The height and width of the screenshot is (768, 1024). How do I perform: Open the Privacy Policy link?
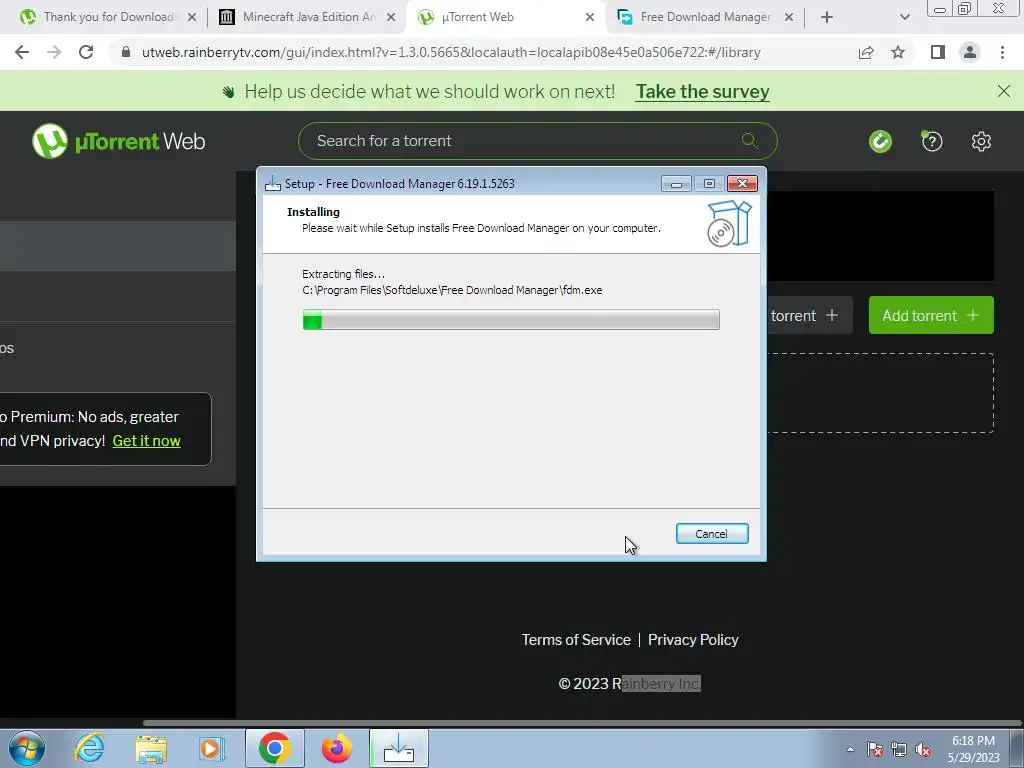pyautogui.click(x=693, y=640)
